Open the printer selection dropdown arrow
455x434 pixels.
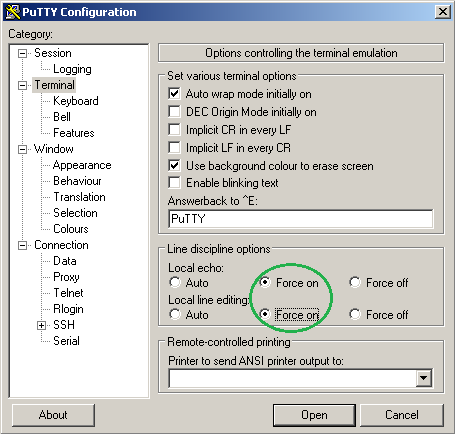pyautogui.click(x=424, y=378)
